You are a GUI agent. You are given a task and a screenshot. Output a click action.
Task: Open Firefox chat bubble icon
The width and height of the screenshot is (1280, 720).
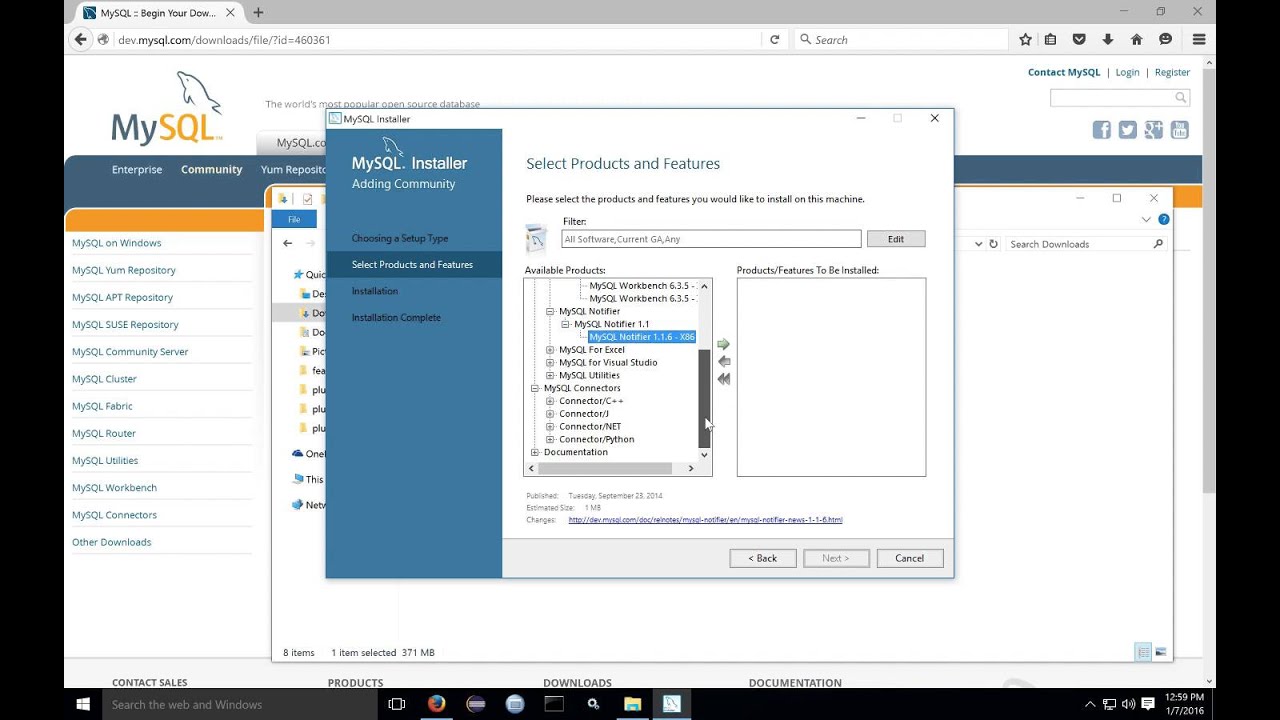(x=1166, y=40)
